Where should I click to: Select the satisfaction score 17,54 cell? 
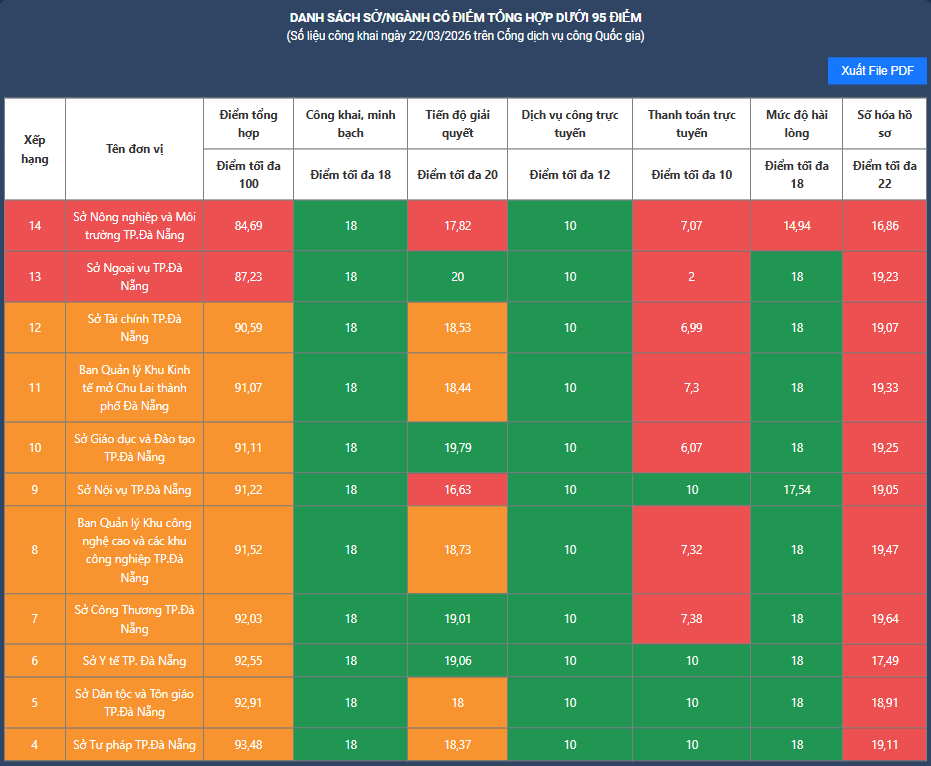pos(797,490)
